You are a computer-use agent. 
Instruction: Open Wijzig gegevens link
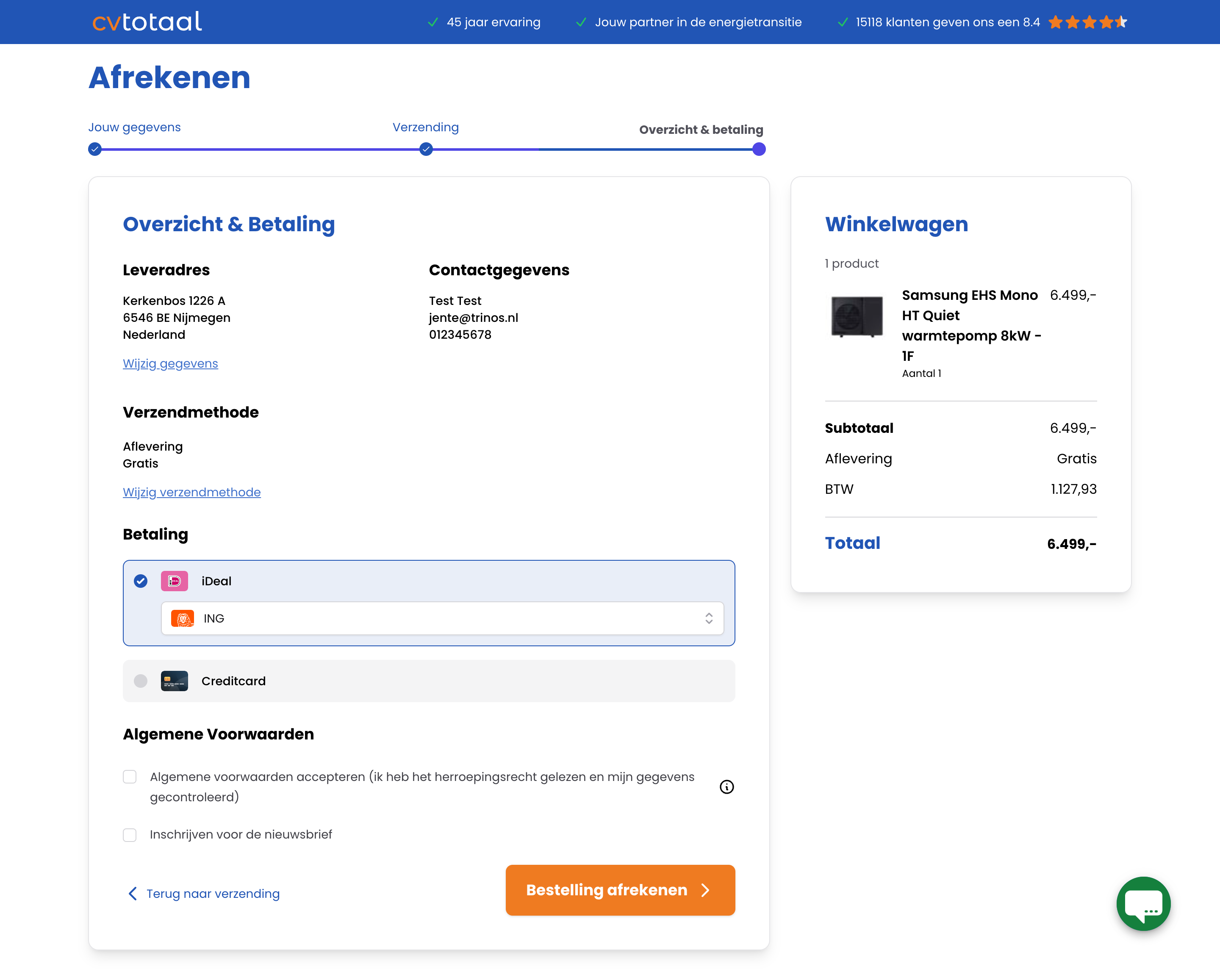(170, 364)
